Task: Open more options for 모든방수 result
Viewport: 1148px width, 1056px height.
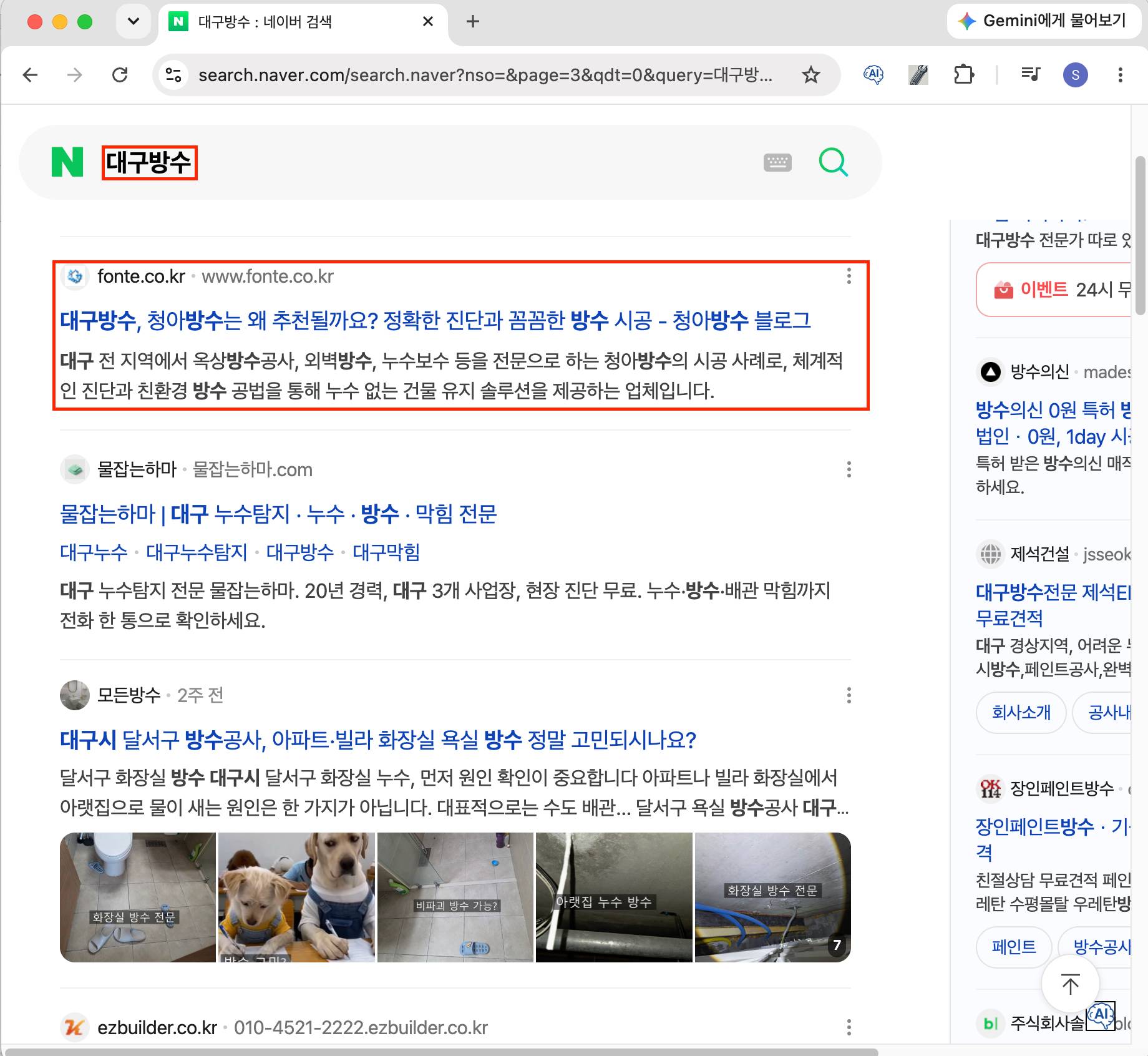Action: click(849, 695)
